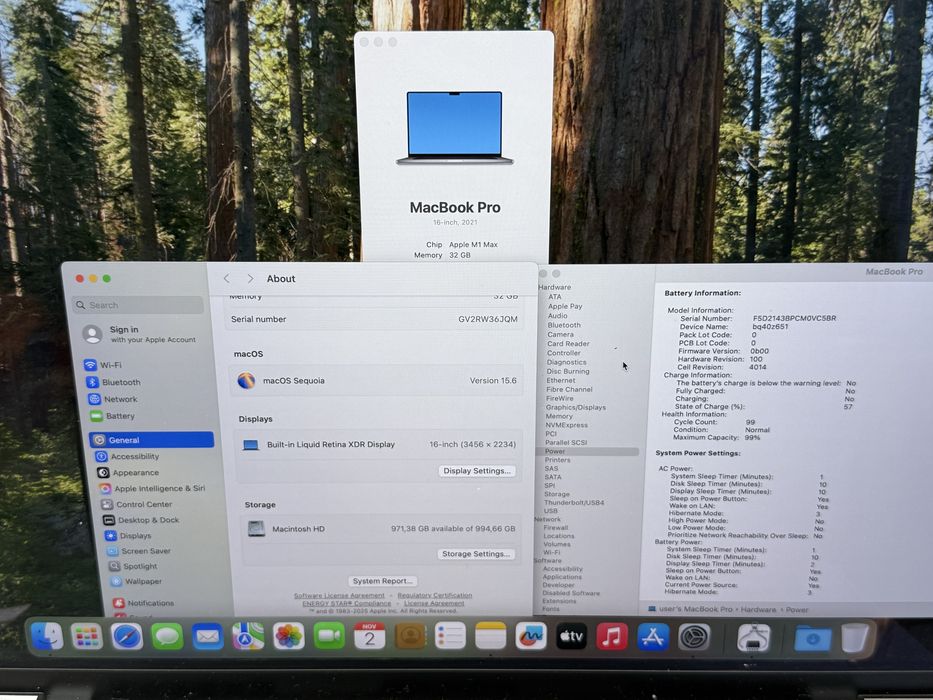Launch Freeform from the Dock

531,636
